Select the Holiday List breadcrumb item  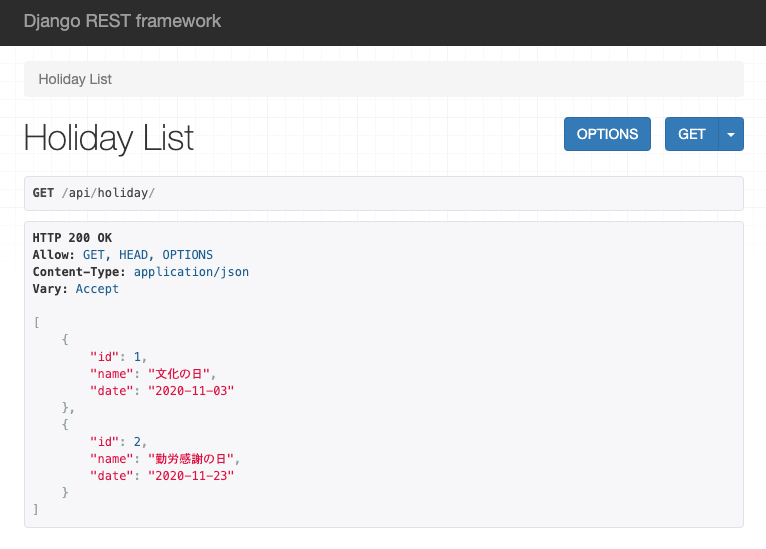pyautogui.click(x=75, y=79)
